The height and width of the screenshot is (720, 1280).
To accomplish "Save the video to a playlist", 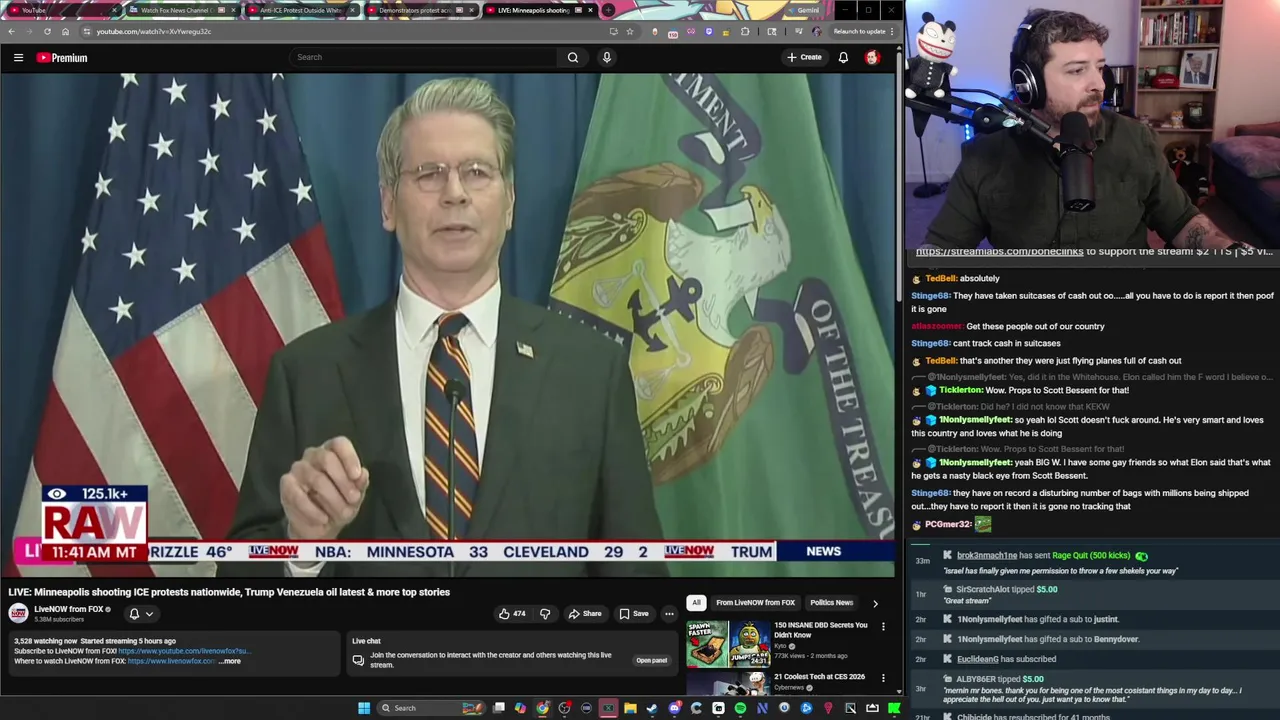I will point(633,613).
